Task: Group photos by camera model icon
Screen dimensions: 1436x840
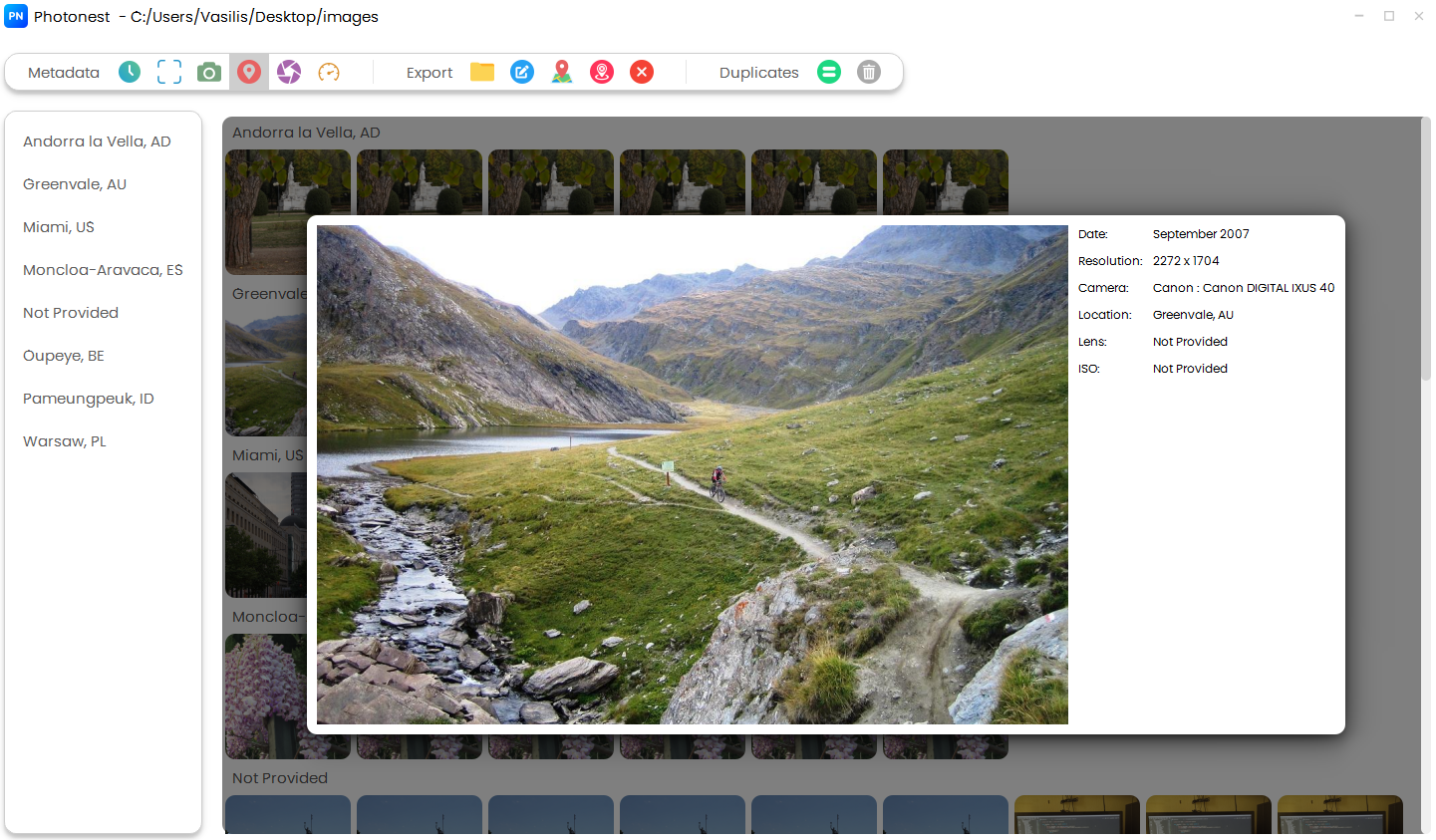Action: pyautogui.click(x=208, y=71)
